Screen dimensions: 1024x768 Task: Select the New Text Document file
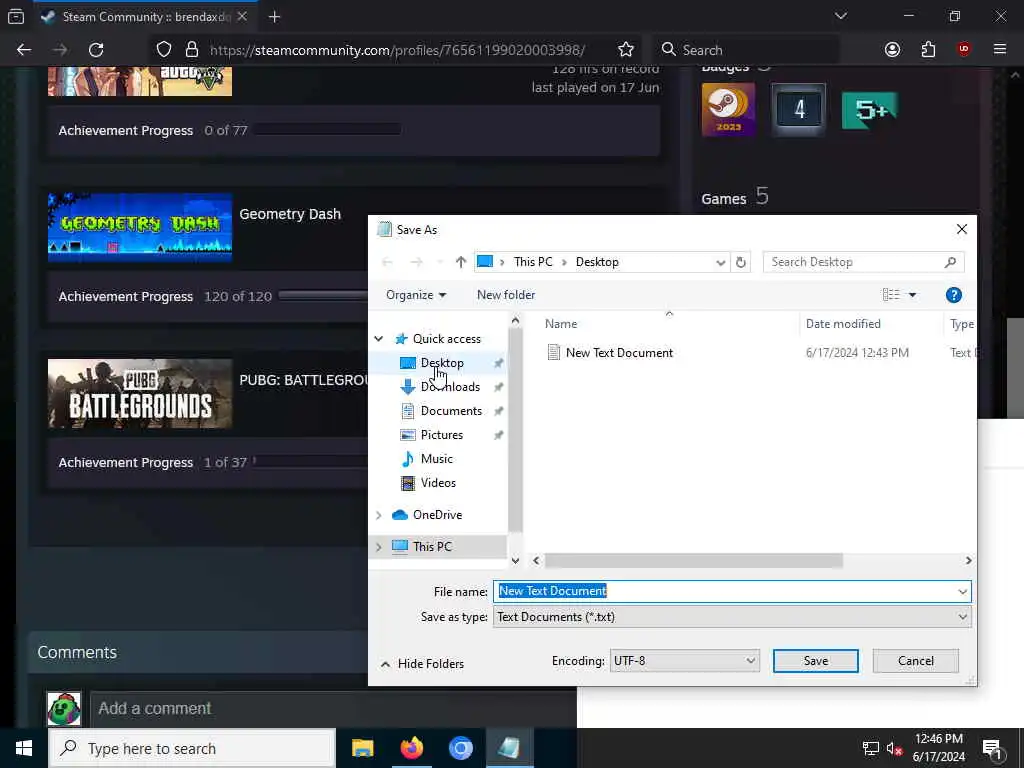coord(618,353)
